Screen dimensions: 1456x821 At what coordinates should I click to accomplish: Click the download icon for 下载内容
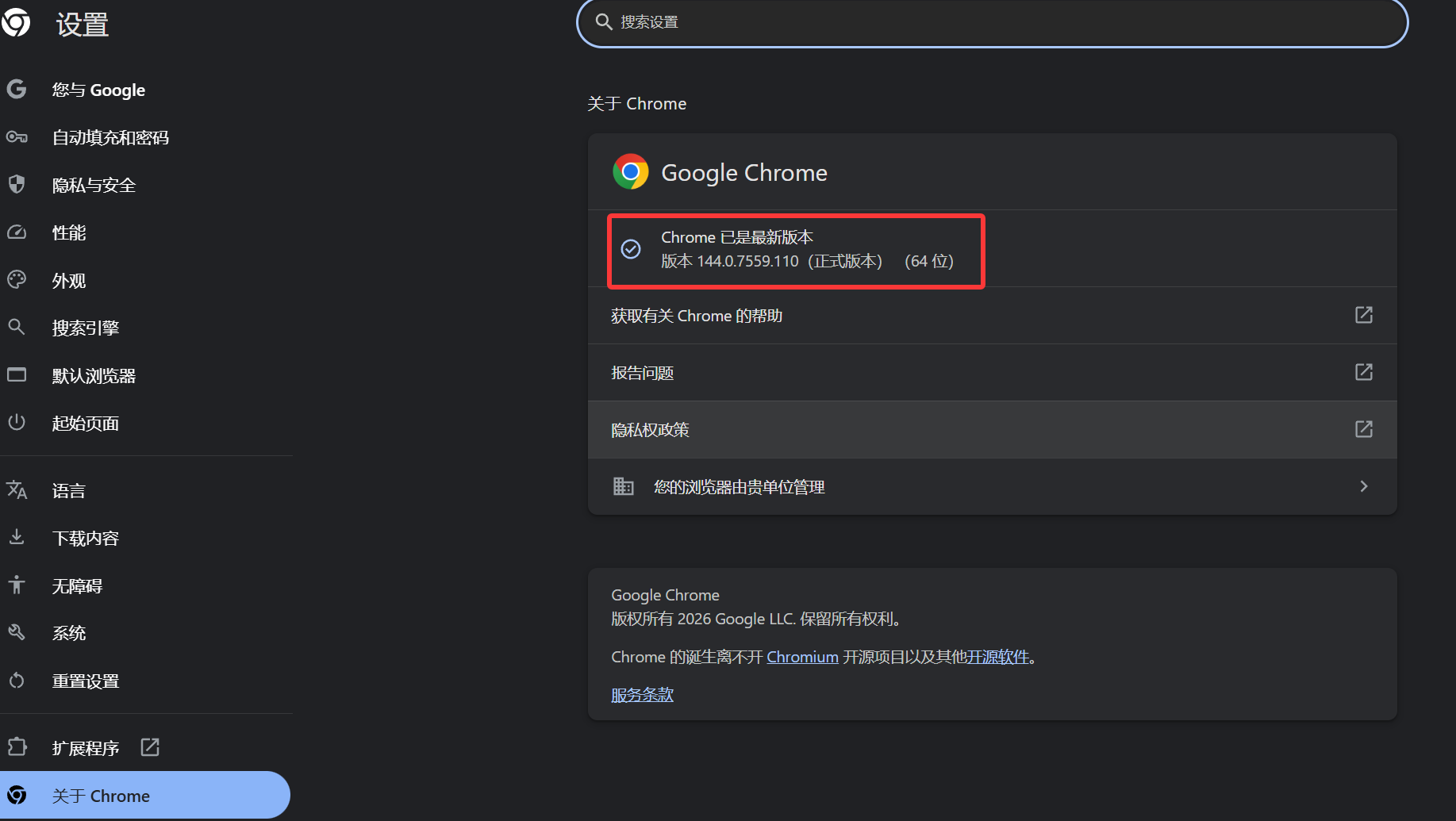pos(17,537)
